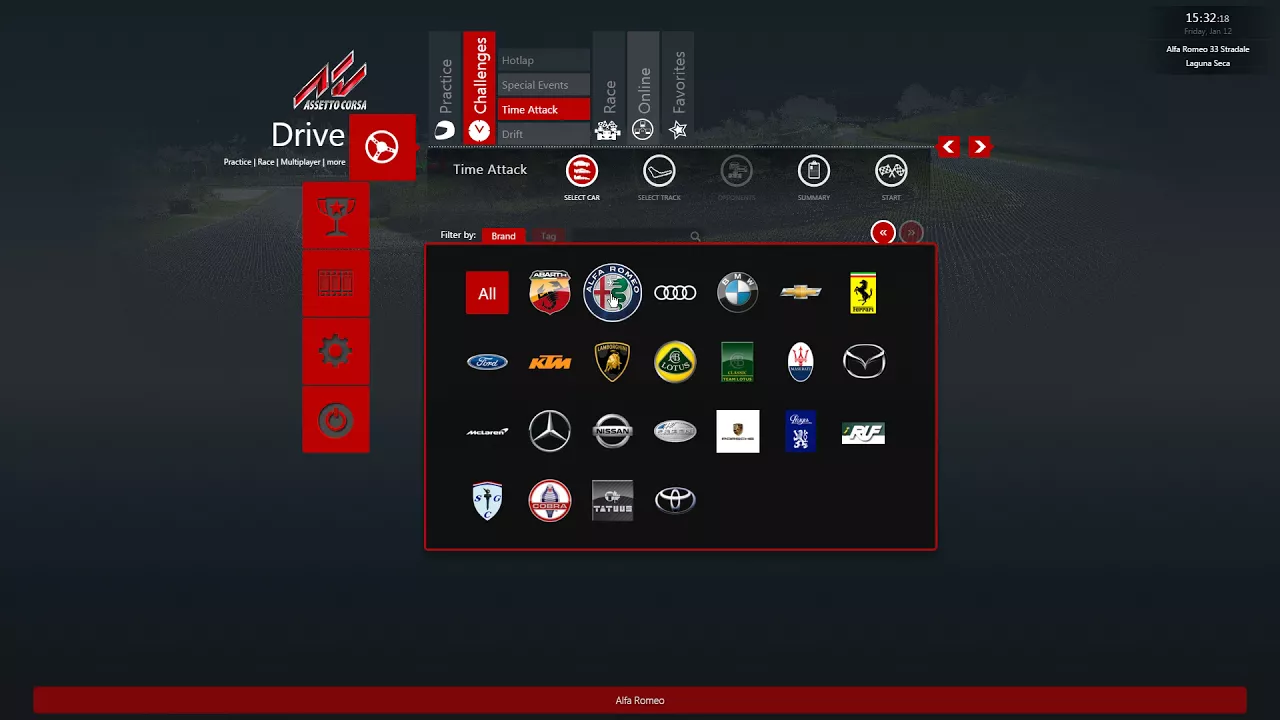The height and width of the screenshot is (720, 1280).
Task: Select the Drift challenge mode
Action: point(544,134)
